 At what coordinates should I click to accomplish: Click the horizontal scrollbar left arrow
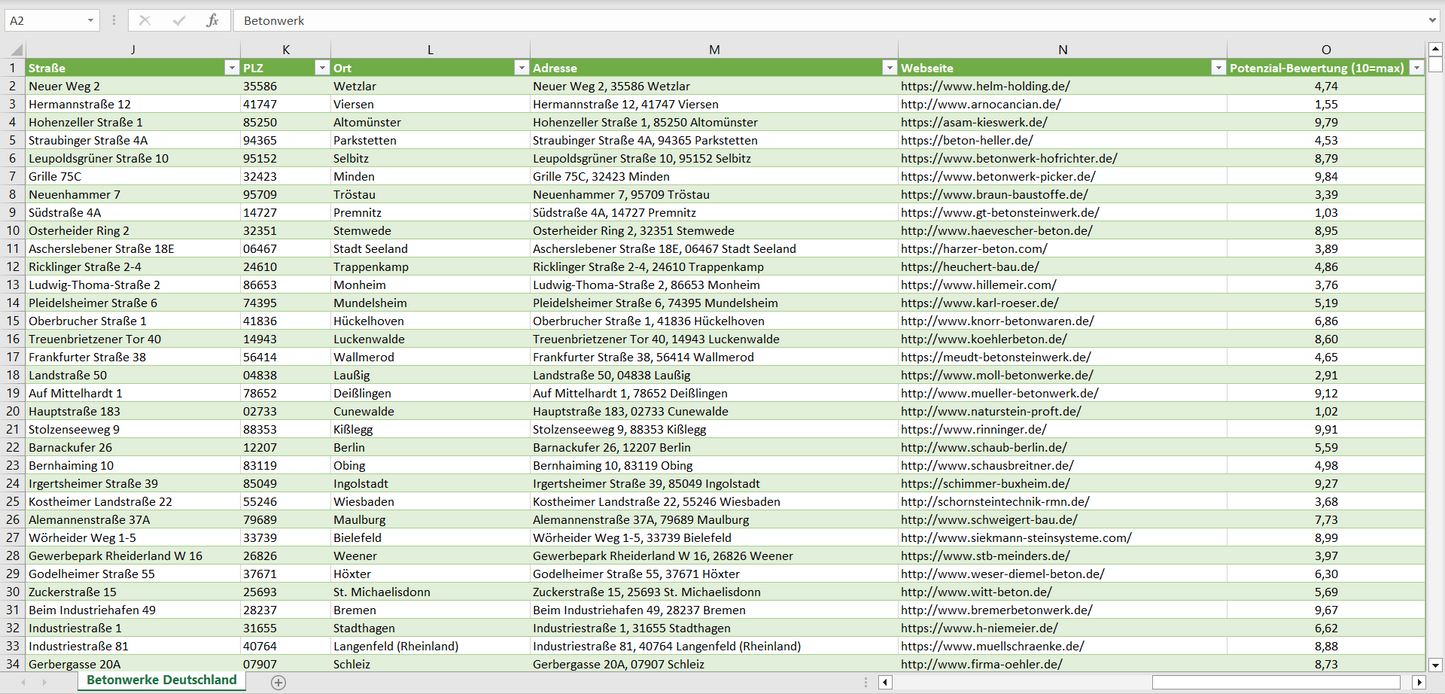885,682
